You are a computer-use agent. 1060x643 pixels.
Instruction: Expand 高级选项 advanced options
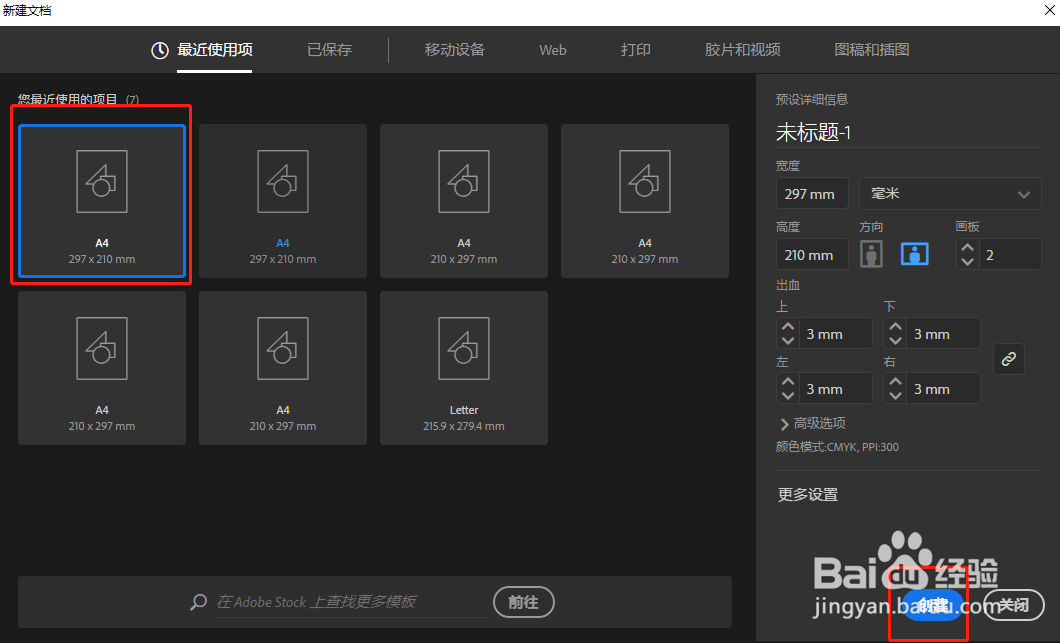click(x=813, y=423)
